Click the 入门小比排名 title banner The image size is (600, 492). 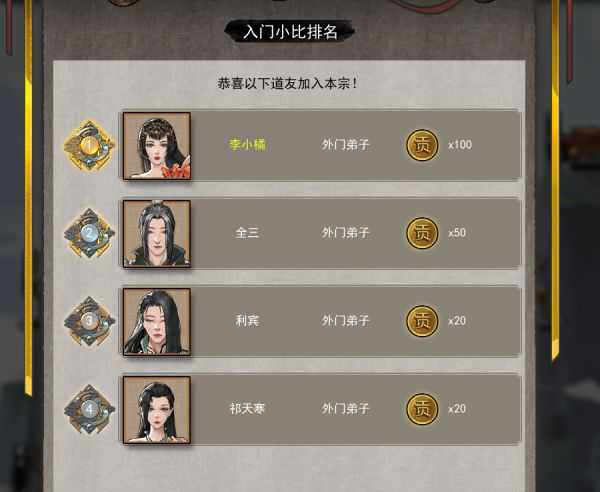290,31
